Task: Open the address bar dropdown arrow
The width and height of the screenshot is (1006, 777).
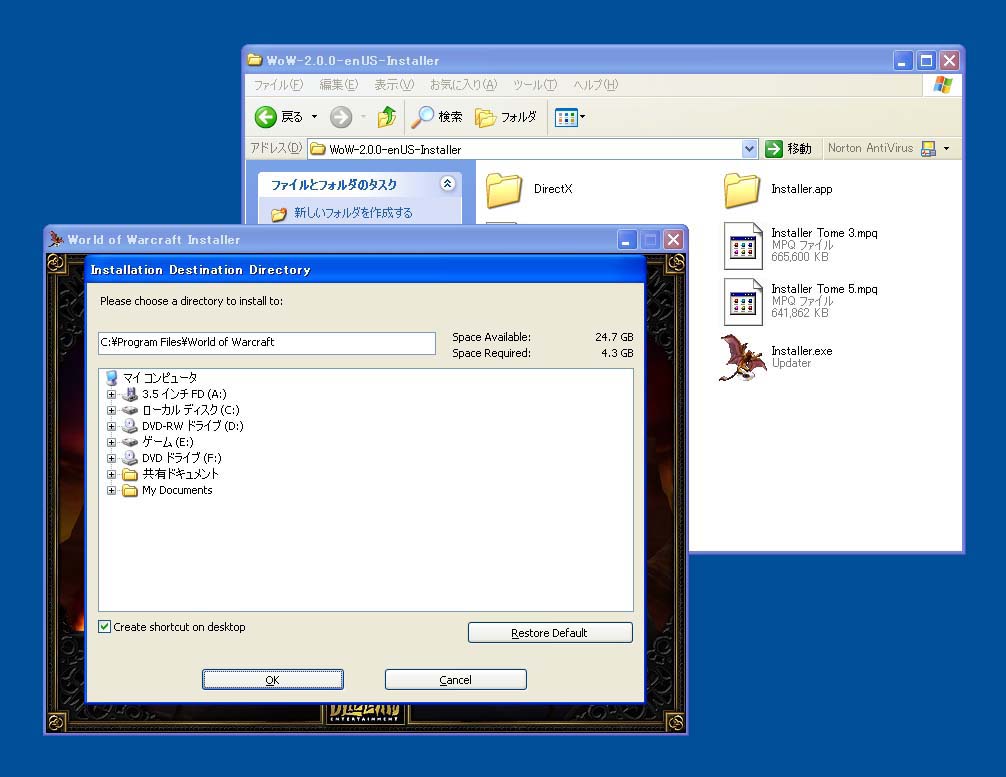Action: (x=750, y=149)
